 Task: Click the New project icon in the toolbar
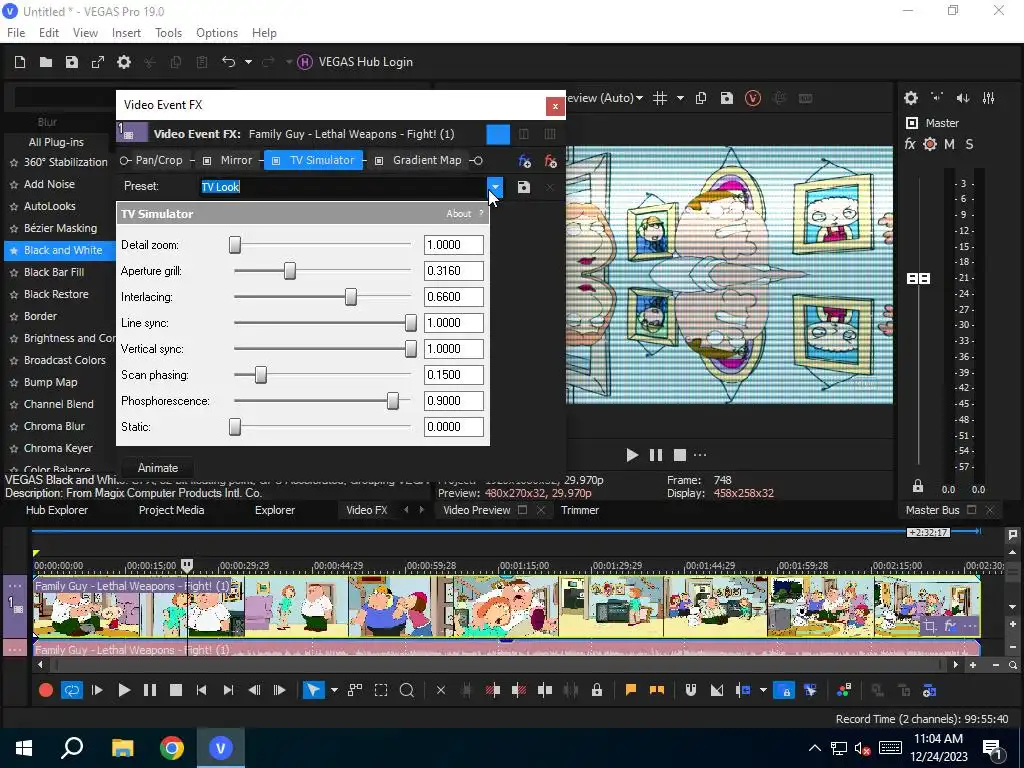click(x=20, y=62)
